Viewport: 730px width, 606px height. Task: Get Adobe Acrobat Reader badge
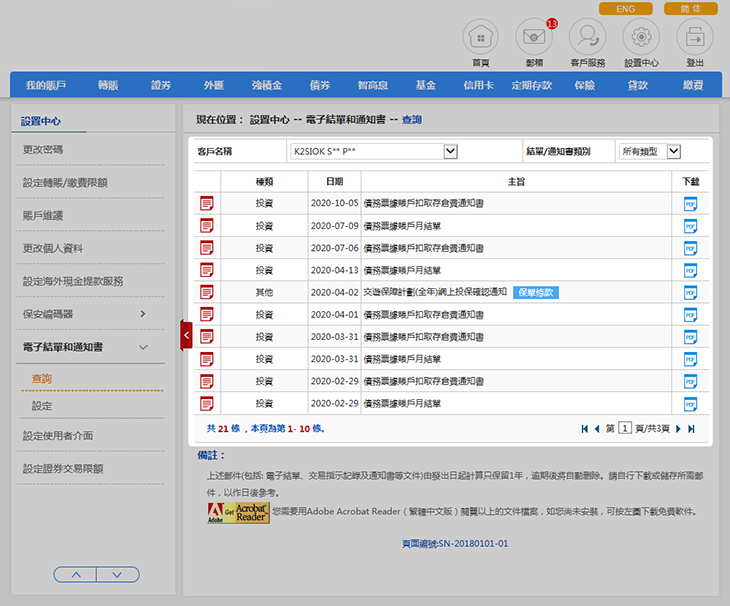238,513
